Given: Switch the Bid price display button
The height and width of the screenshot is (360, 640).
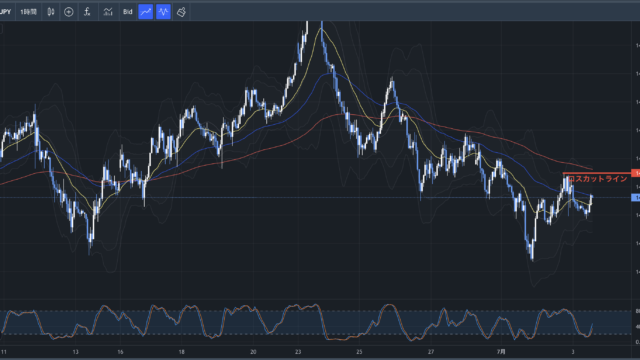Looking at the screenshot, I should (x=128, y=12).
